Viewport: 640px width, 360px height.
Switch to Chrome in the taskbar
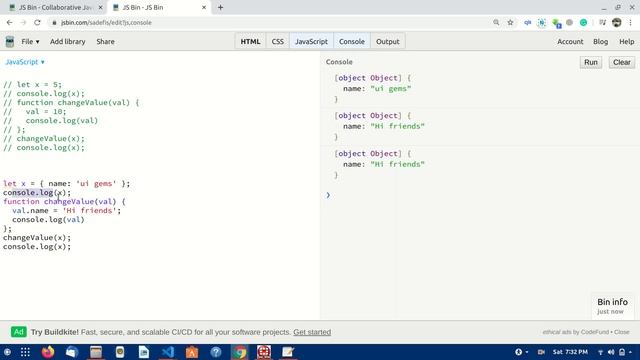click(240, 352)
